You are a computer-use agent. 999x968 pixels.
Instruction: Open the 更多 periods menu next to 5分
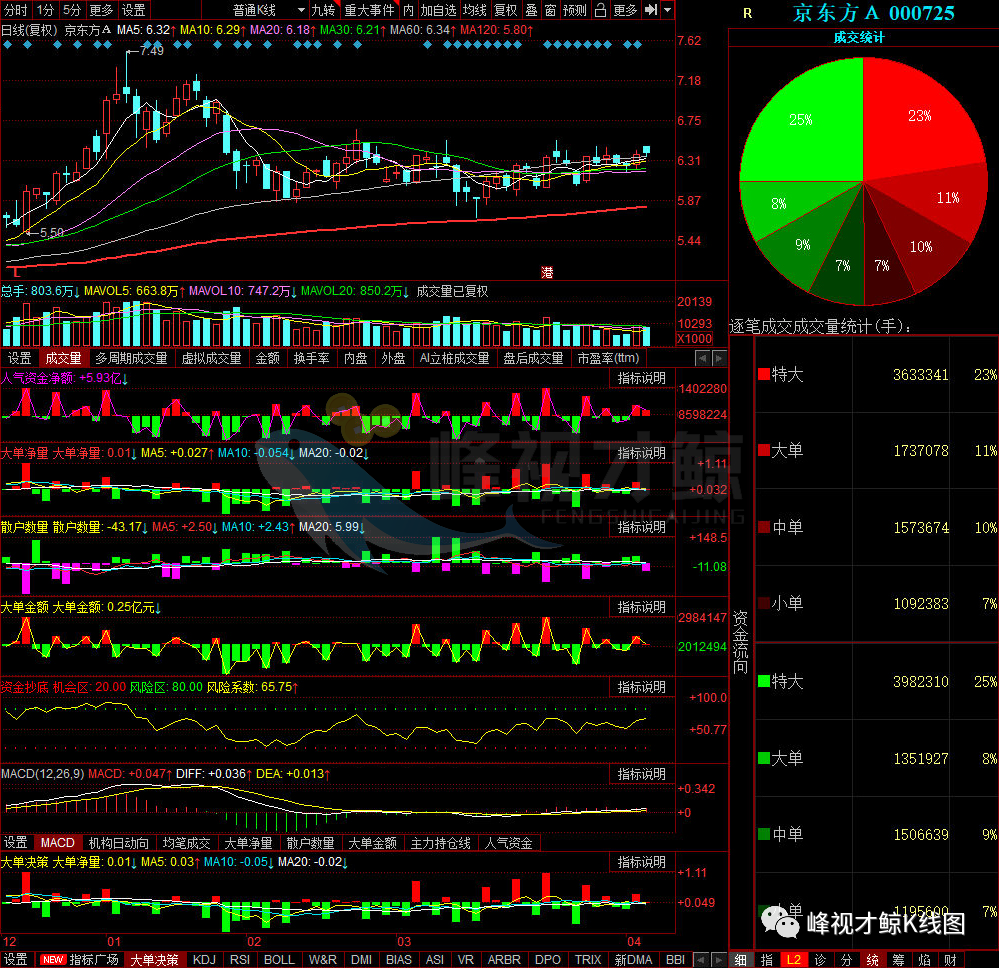click(x=101, y=10)
